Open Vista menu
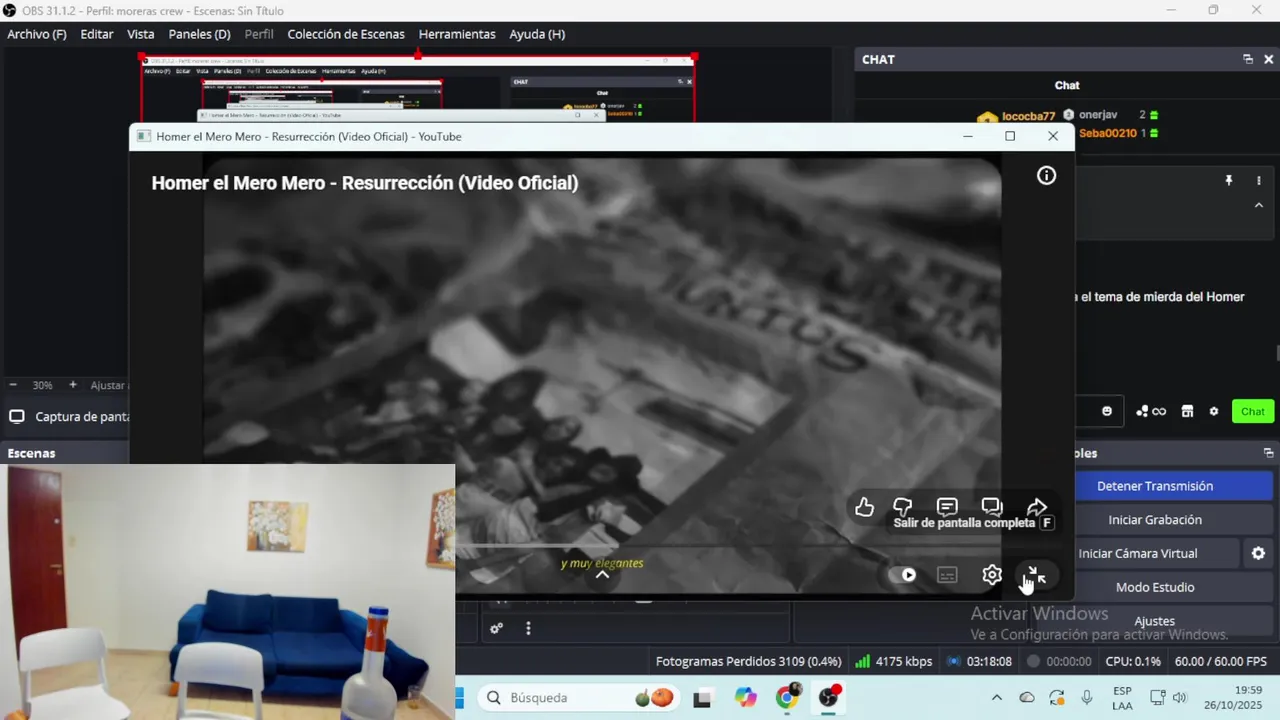 [x=141, y=34]
